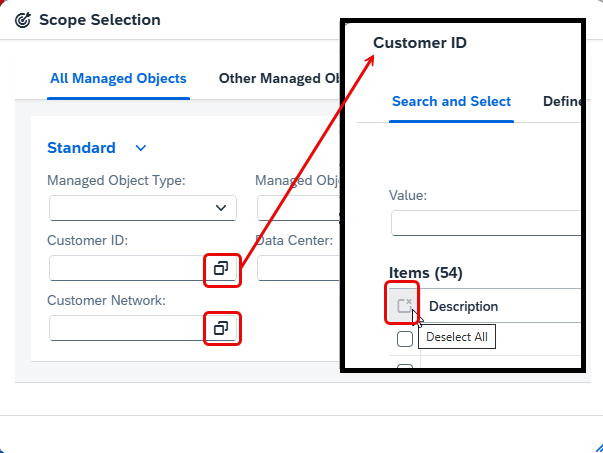Click the Data Center input field
603x453 pixels.
(298, 268)
